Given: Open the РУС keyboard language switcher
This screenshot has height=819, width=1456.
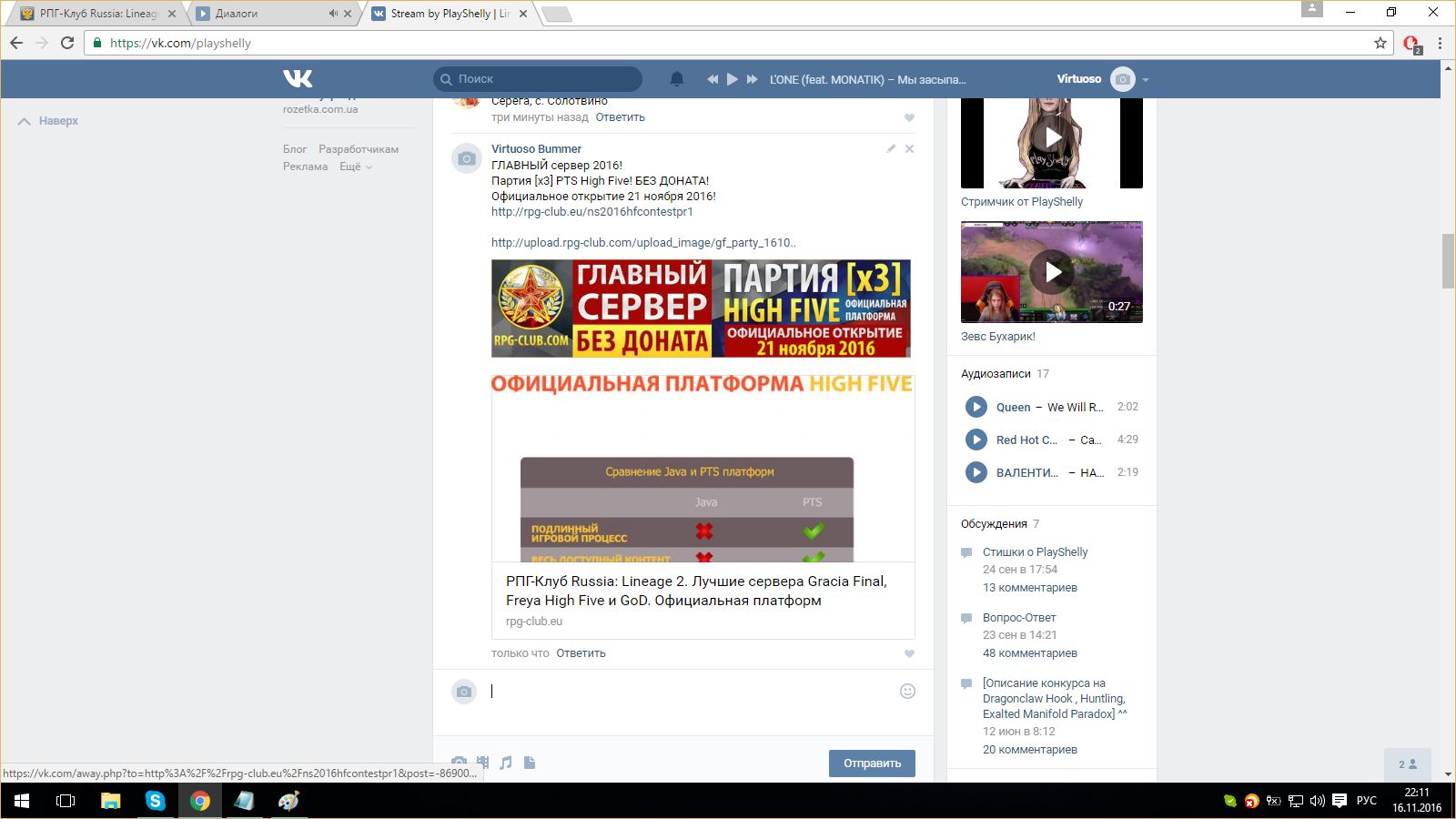Looking at the screenshot, I should click(1366, 801).
